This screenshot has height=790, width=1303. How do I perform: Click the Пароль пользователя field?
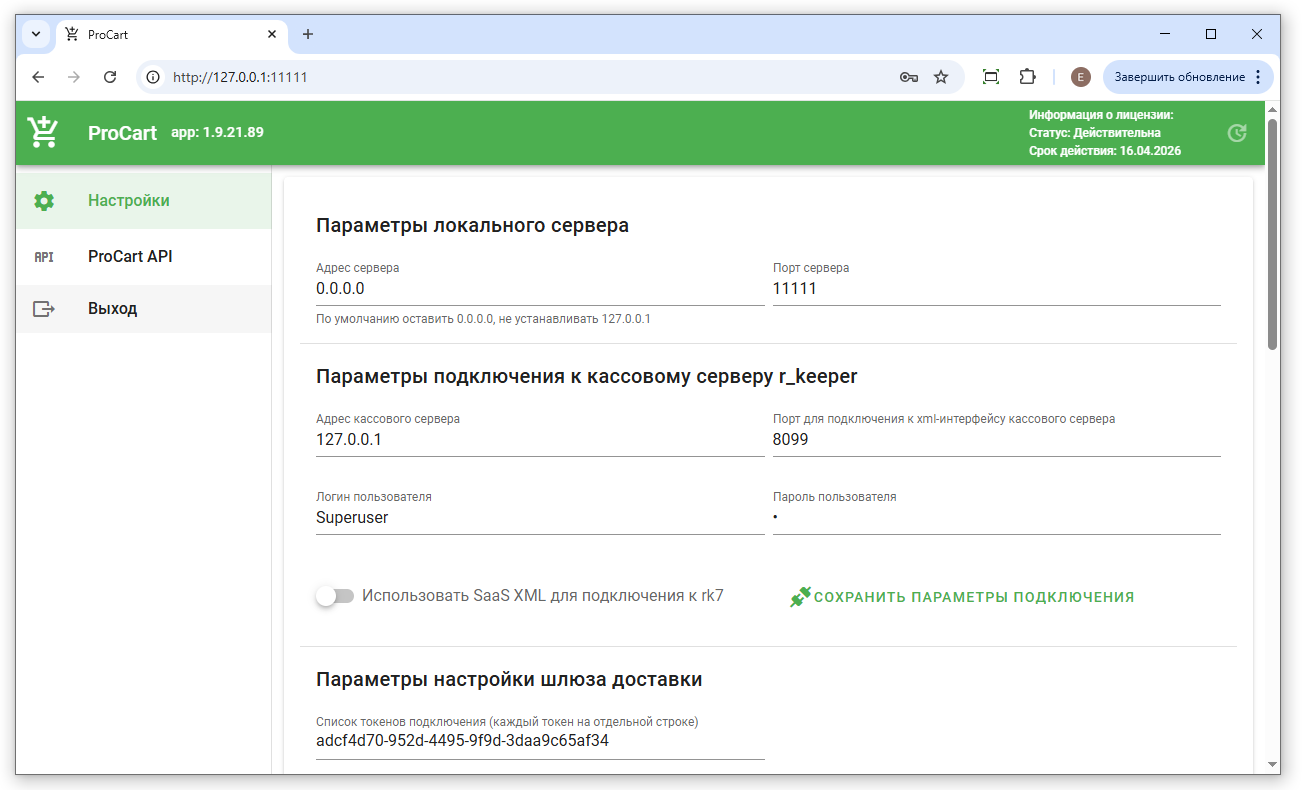pos(996,518)
